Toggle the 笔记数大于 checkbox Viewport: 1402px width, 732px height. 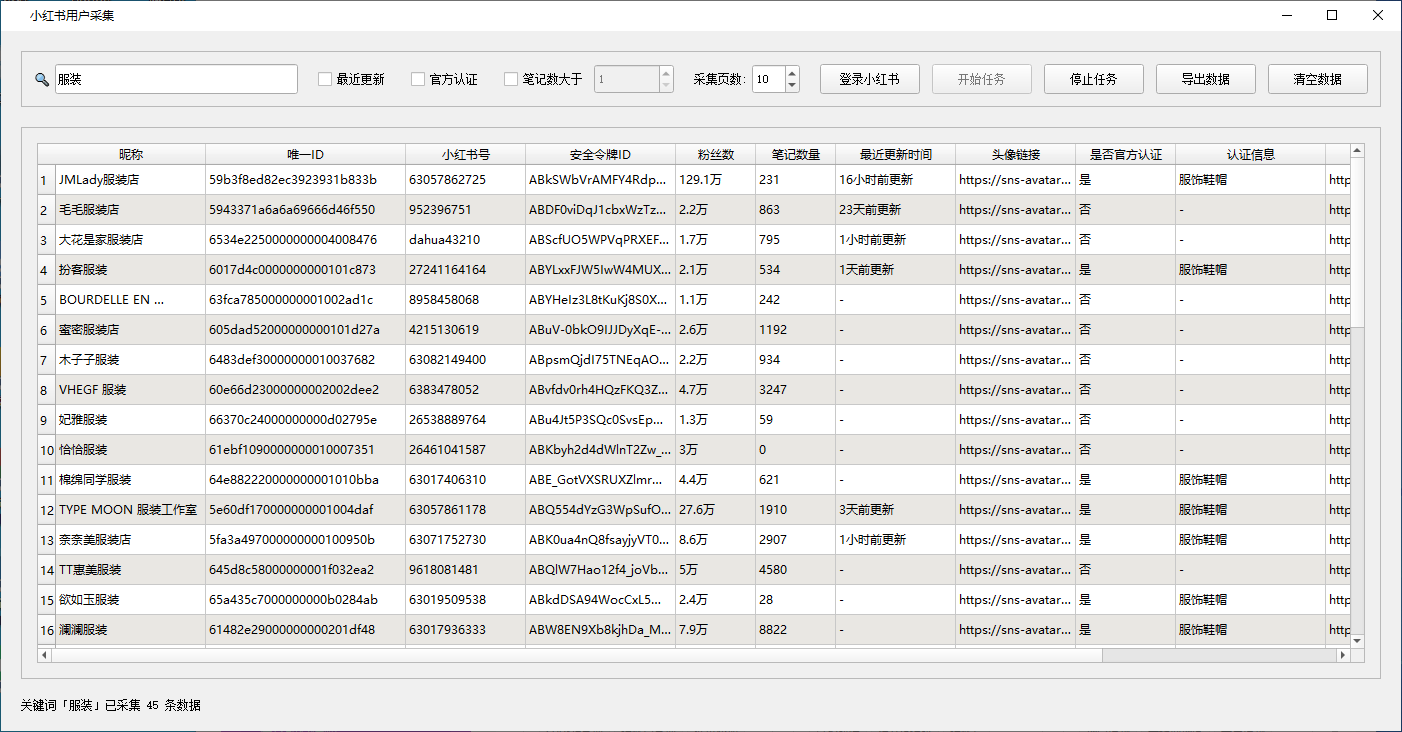coord(511,79)
